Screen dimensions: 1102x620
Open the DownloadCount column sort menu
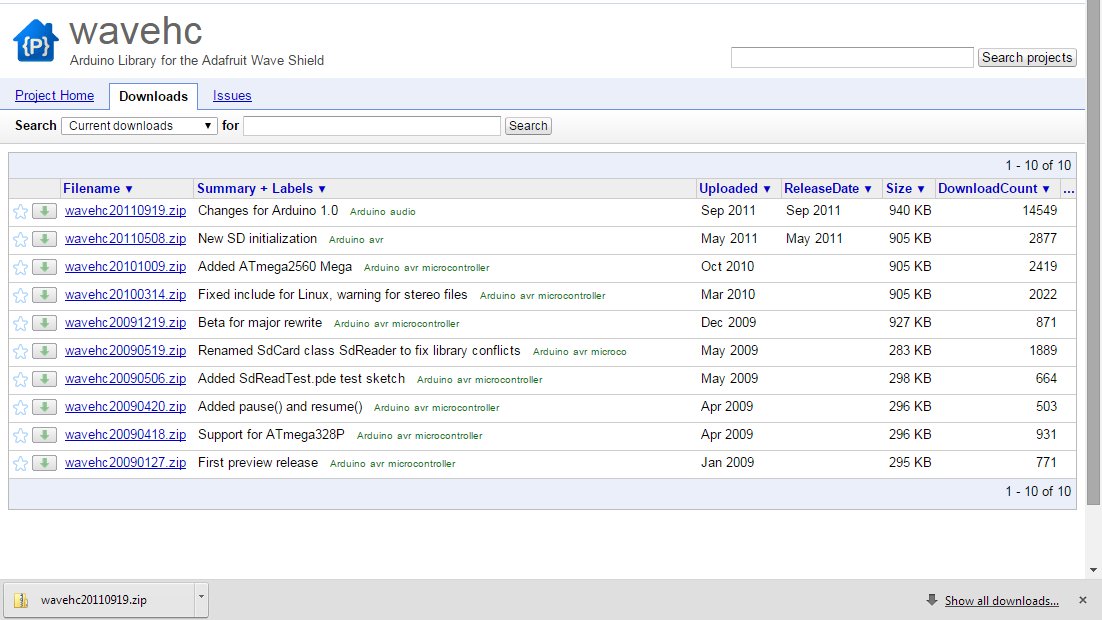pos(994,188)
